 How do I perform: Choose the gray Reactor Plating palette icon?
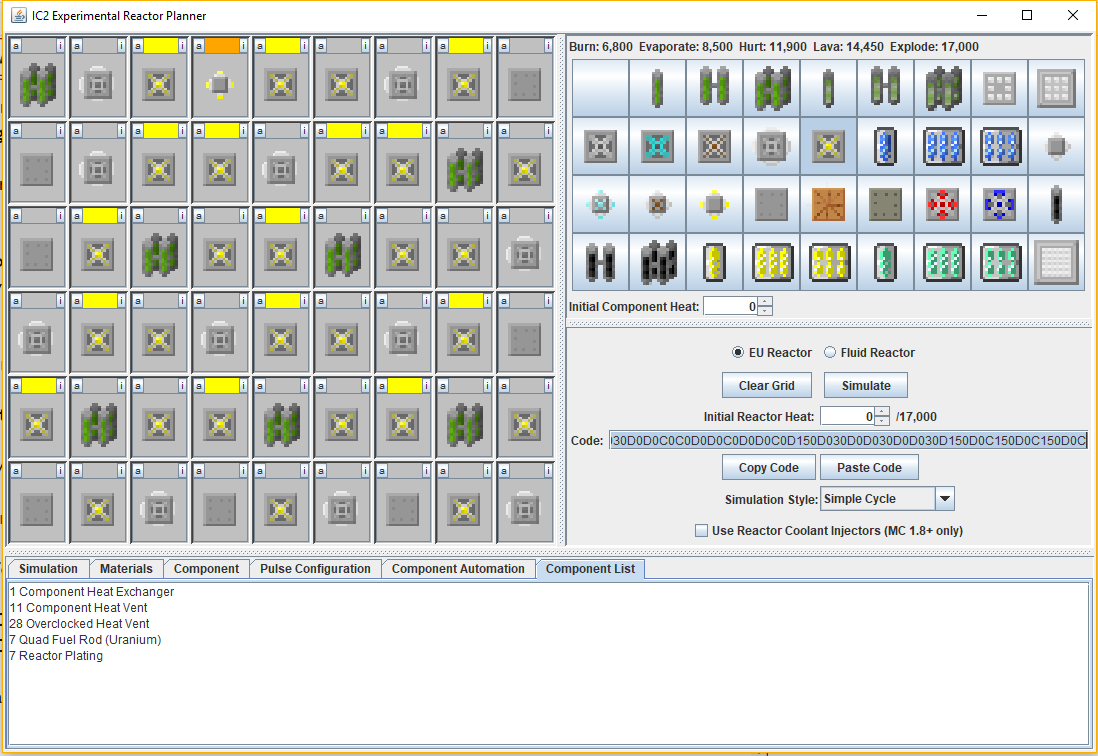coord(772,204)
